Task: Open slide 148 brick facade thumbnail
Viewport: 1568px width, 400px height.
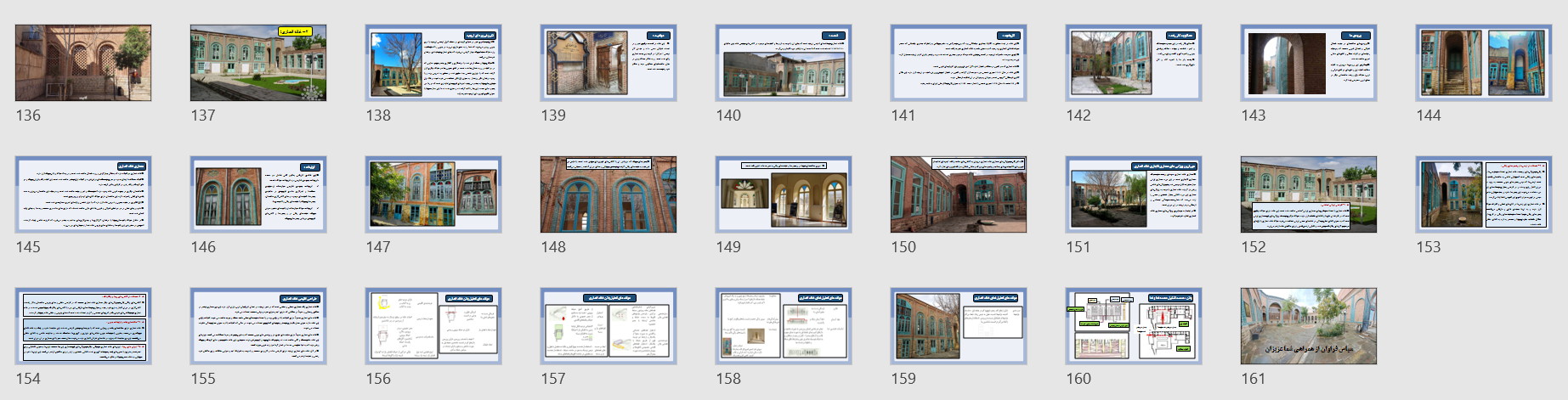Action: 609,194
